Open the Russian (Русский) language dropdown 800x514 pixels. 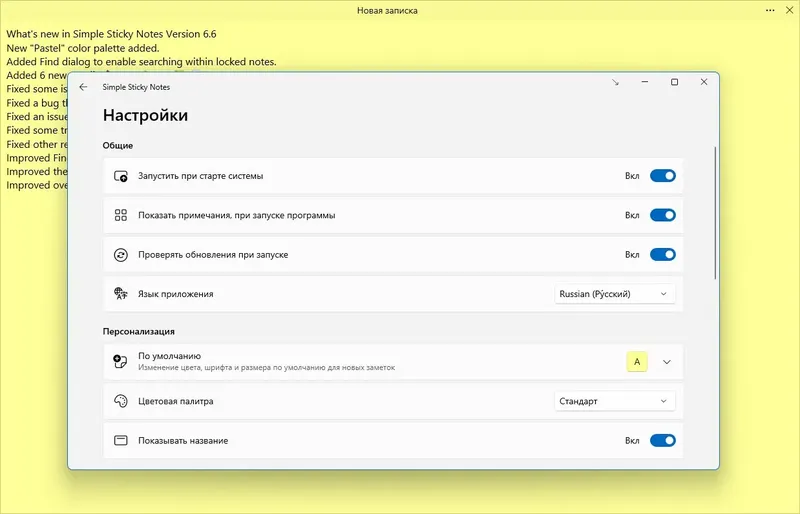pyautogui.click(x=615, y=294)
